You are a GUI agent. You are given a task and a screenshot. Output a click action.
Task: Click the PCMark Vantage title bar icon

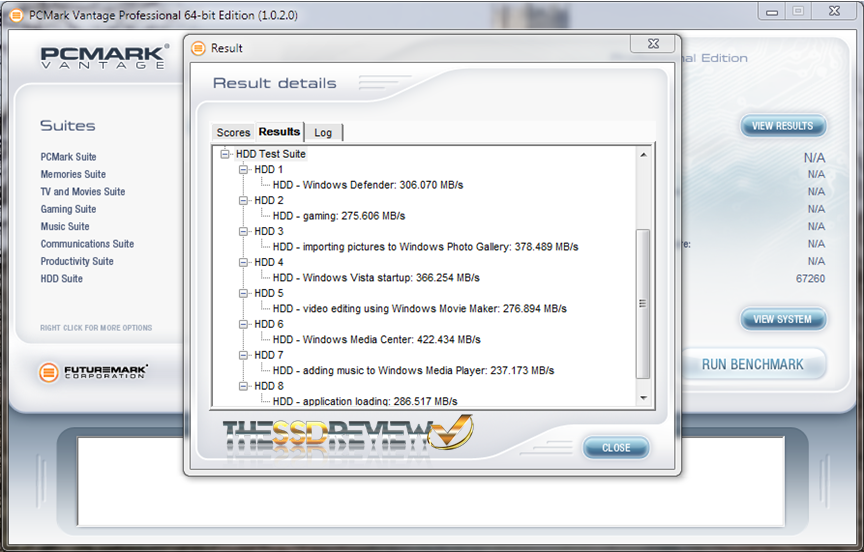click(17, 15)
